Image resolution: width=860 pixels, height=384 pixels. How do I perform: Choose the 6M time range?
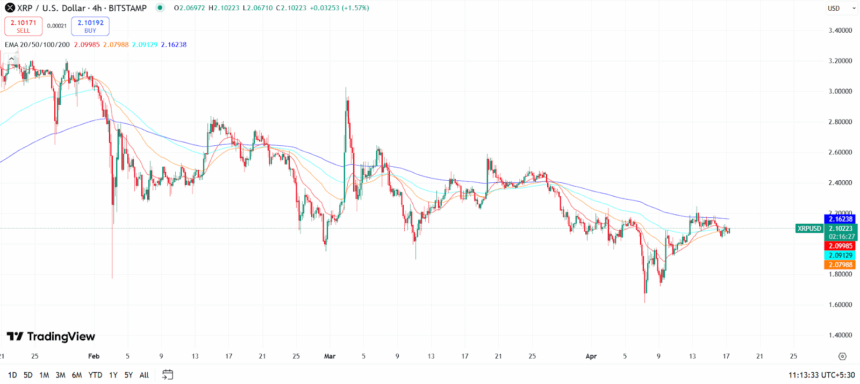coord(77,375)
